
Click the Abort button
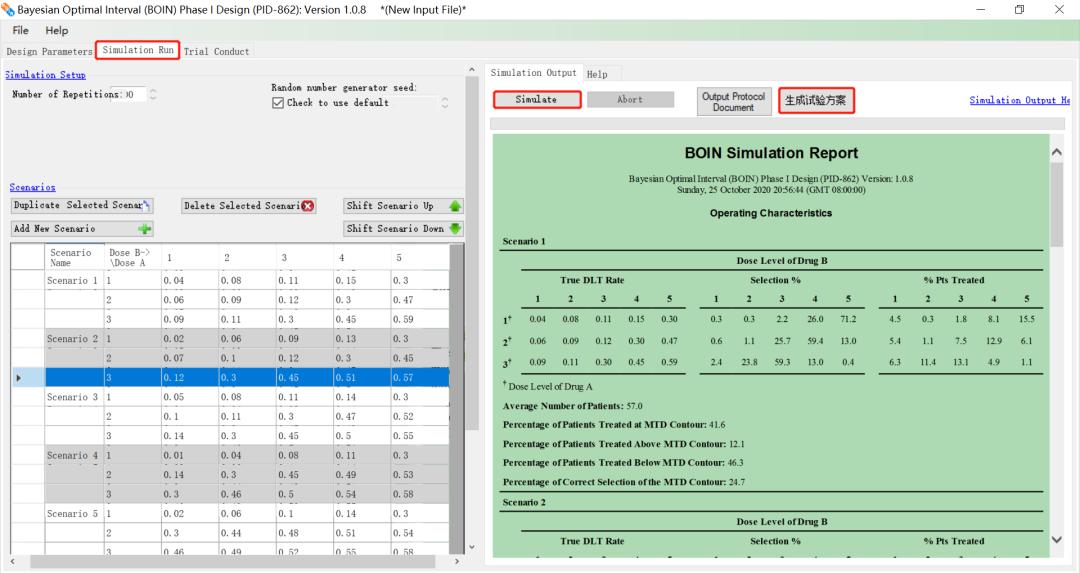coord(630,99)
